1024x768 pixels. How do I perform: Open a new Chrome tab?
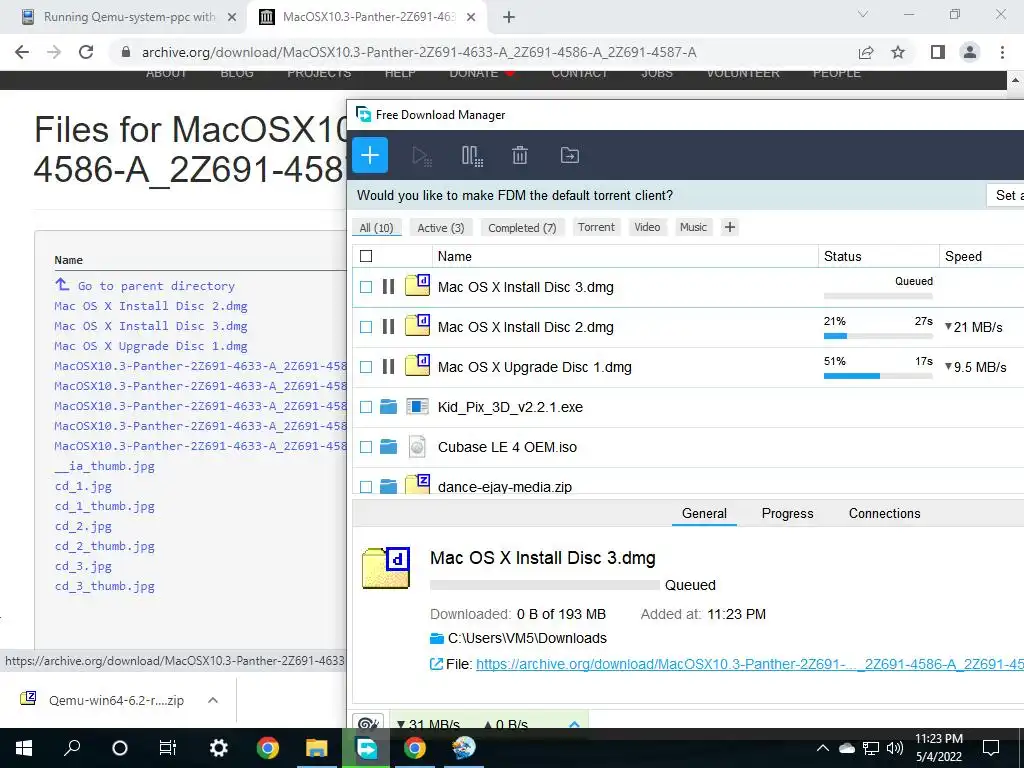coord(509,17)
